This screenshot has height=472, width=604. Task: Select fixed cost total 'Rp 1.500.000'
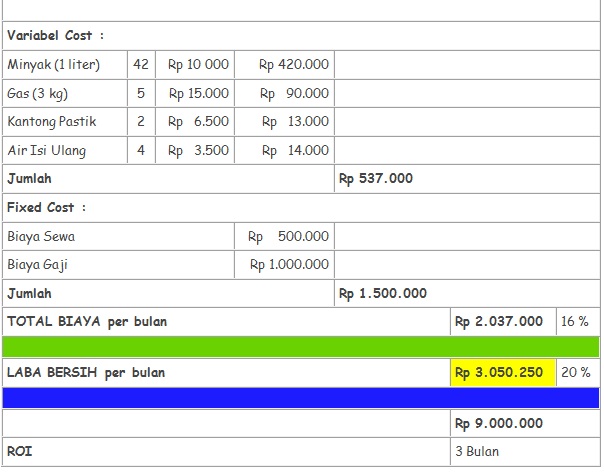383,294
